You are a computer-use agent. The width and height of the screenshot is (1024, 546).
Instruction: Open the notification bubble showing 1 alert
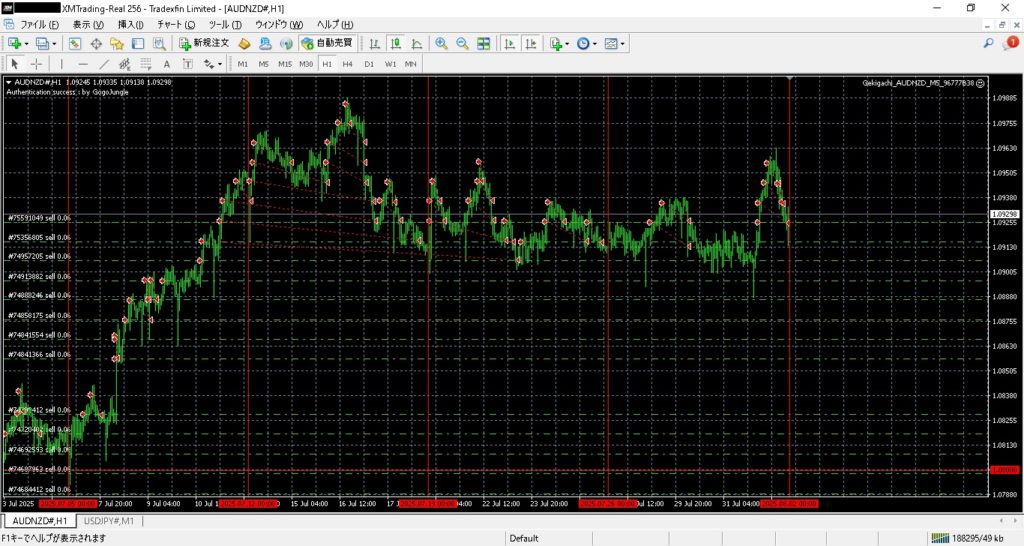click(1011, 43)
